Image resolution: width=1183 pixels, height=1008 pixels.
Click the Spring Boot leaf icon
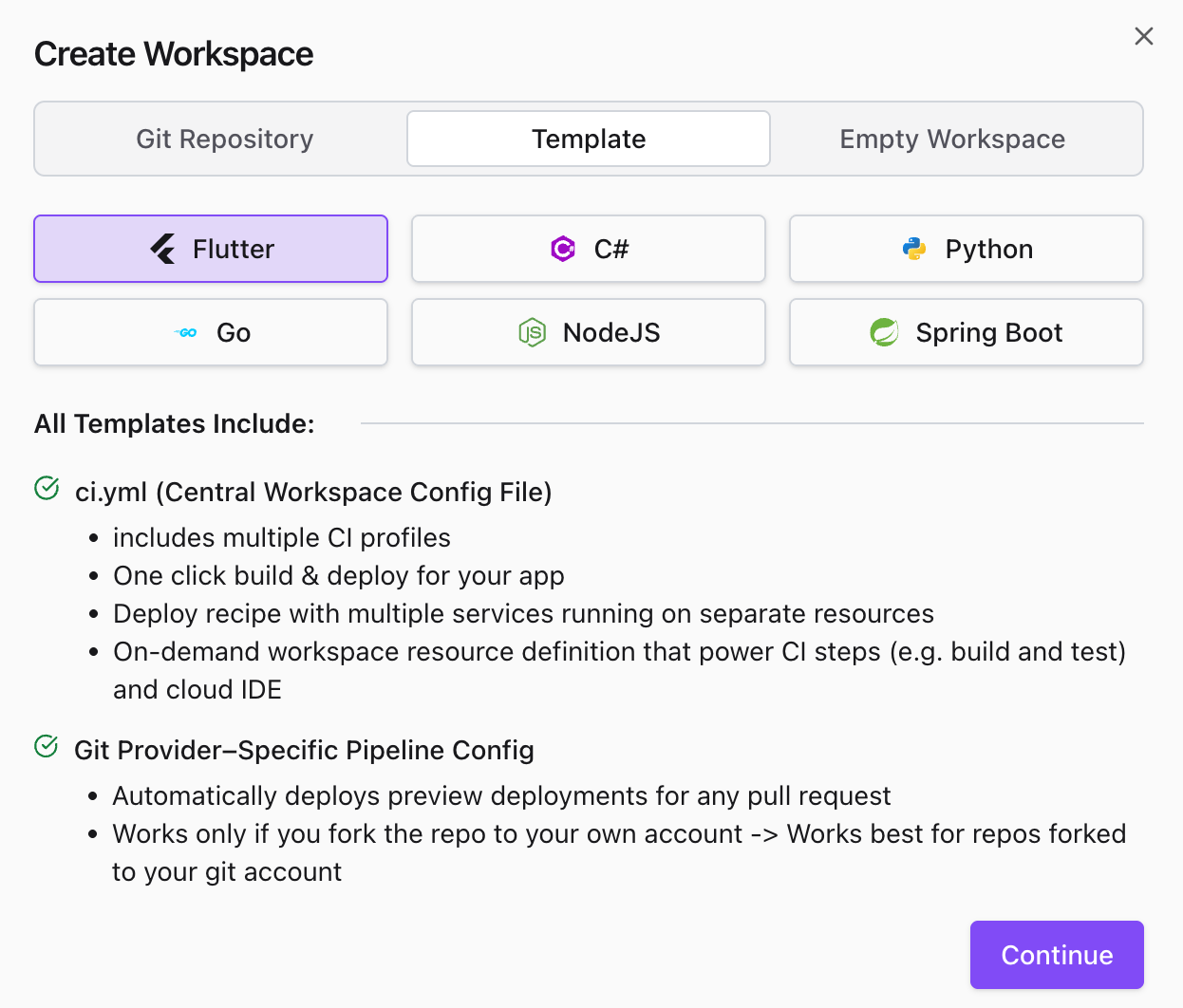884,332
